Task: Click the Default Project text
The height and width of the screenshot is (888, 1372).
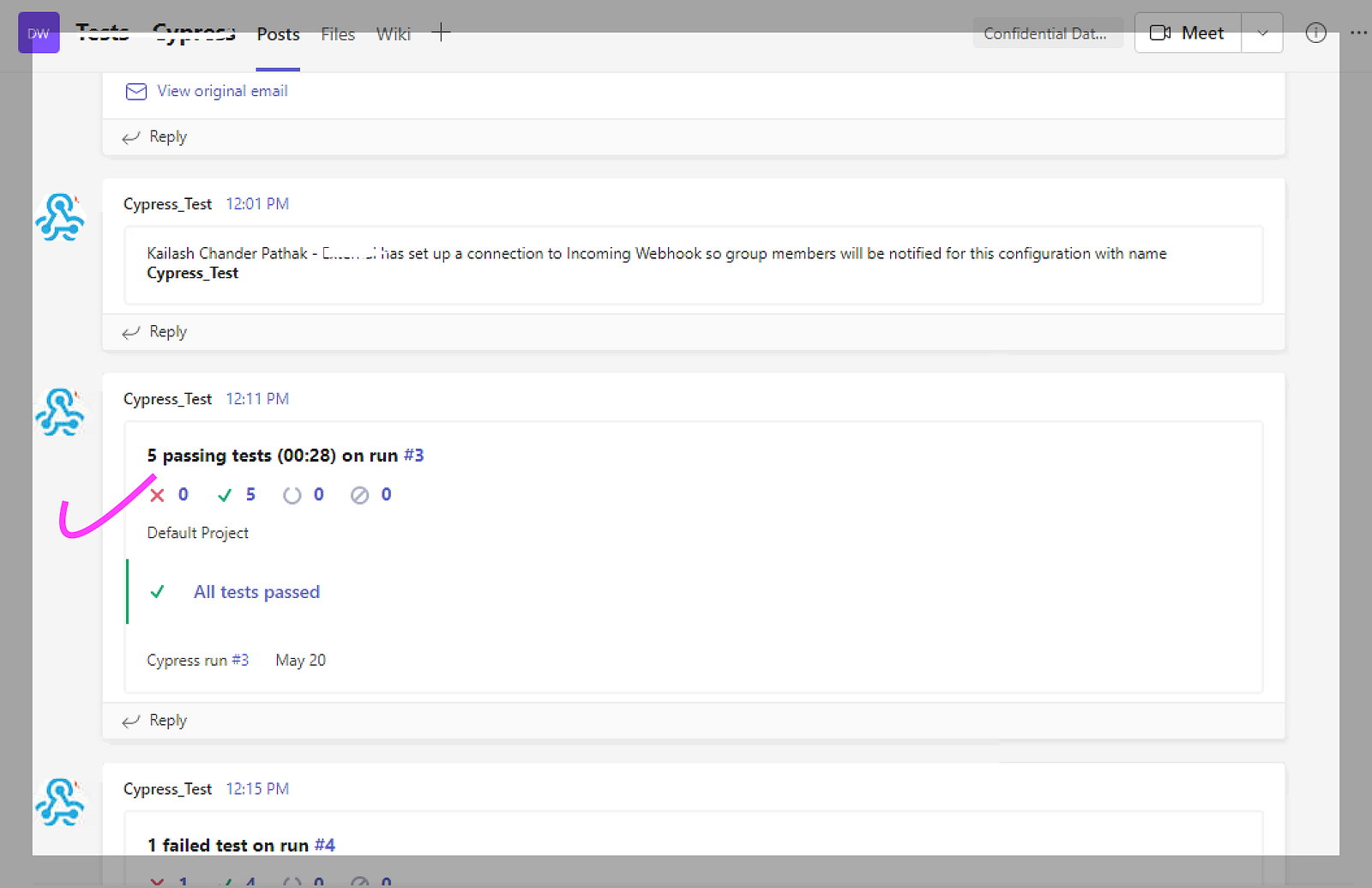Action: (198, 533)
